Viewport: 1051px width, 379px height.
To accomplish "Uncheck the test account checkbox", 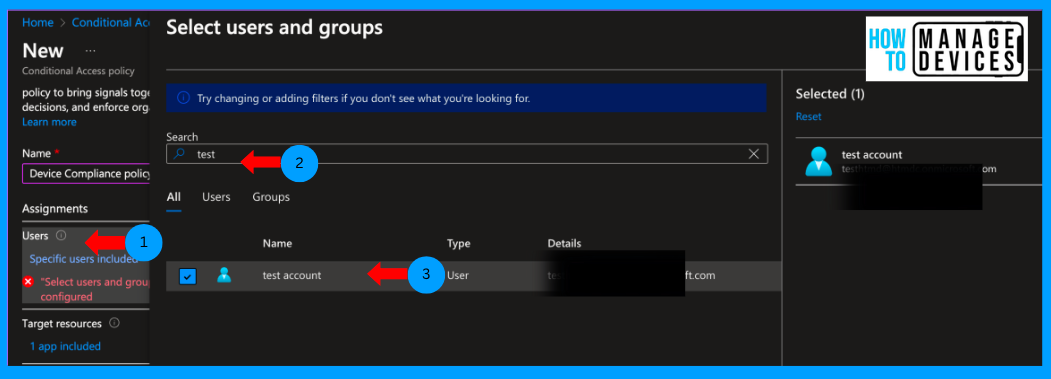I will tap(188, 276).
